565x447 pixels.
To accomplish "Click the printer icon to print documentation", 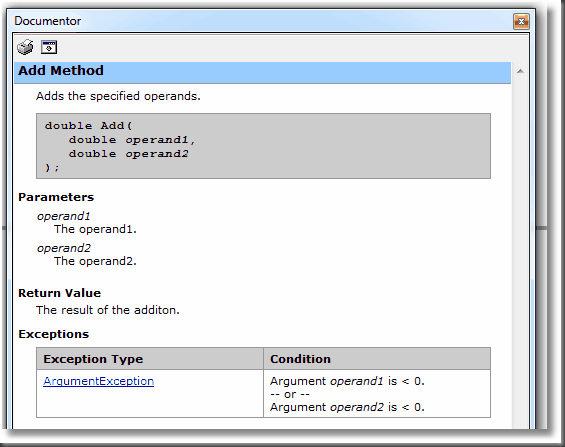I will 25,47.
